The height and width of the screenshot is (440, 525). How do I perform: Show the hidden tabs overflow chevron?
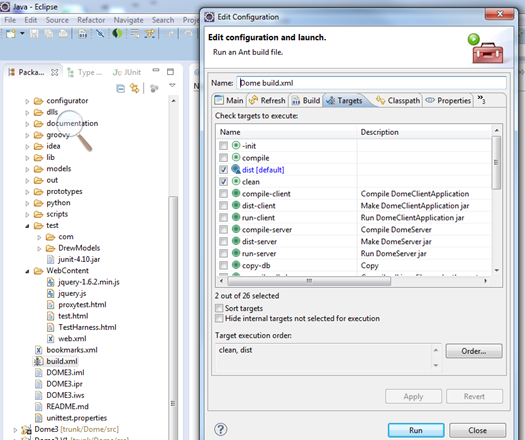click(x=481, y=99)
